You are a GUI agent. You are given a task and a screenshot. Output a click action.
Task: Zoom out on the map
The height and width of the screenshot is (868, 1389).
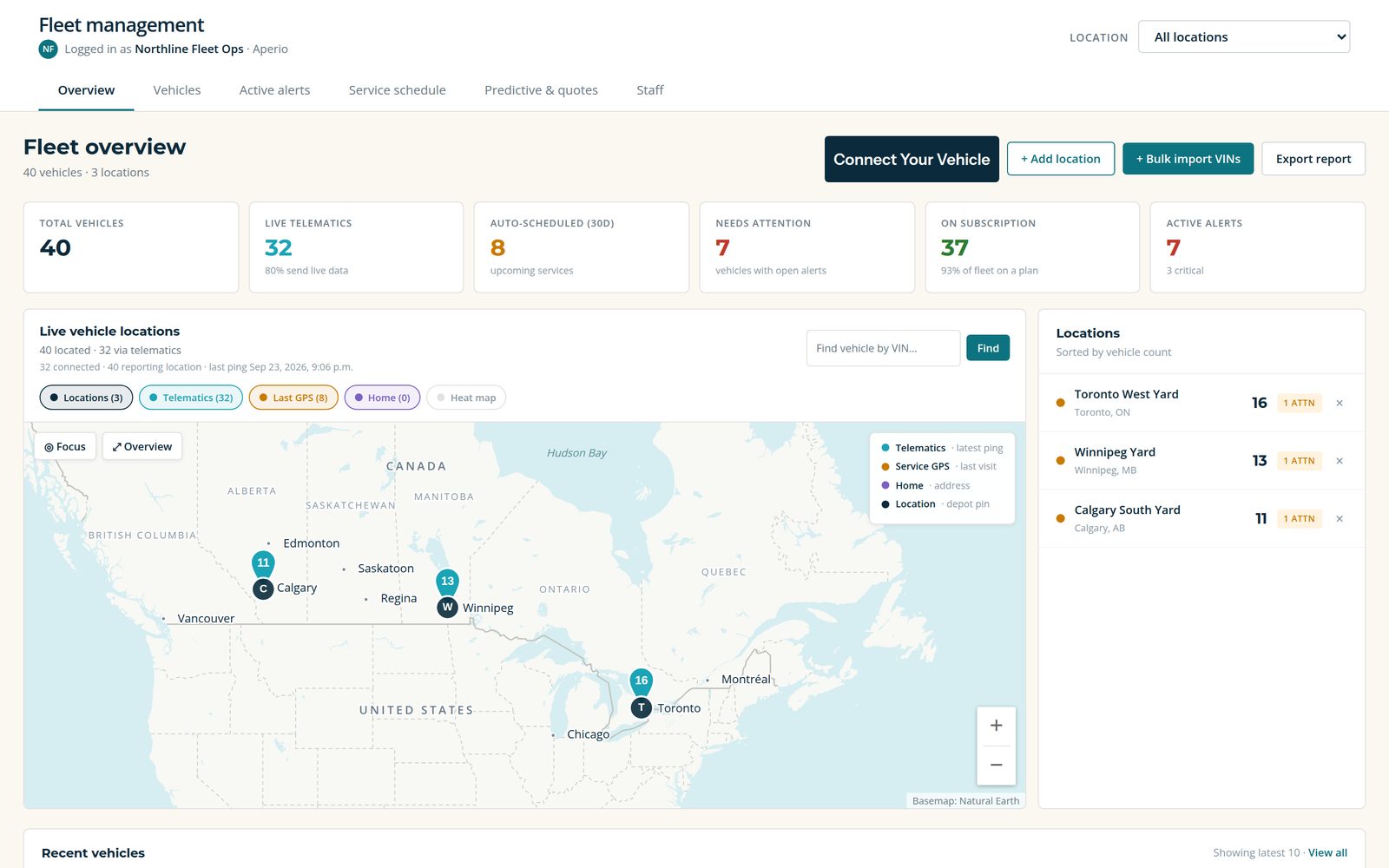point(996,765)
